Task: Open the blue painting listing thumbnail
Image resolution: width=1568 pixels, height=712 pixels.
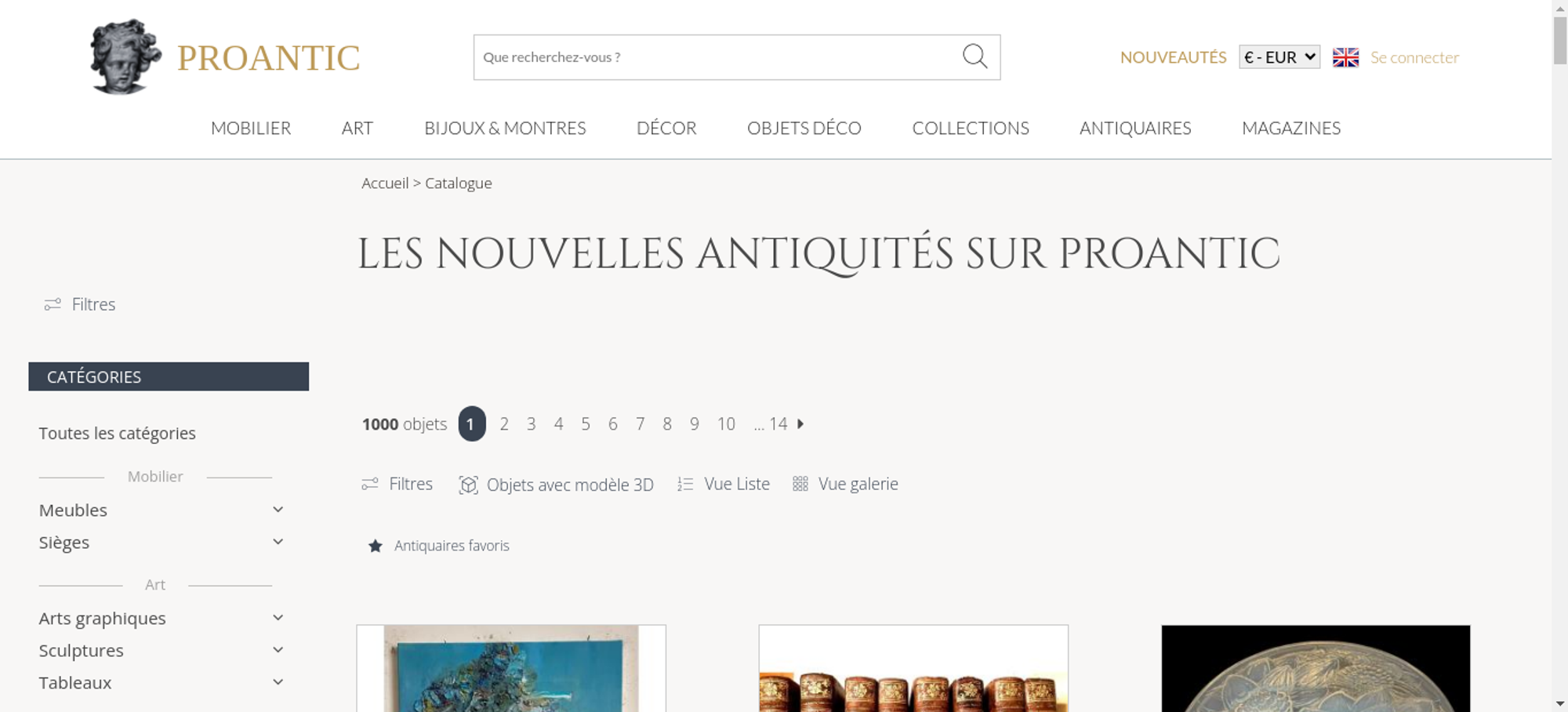Action: pyautogui.click(x=511, y=668)
